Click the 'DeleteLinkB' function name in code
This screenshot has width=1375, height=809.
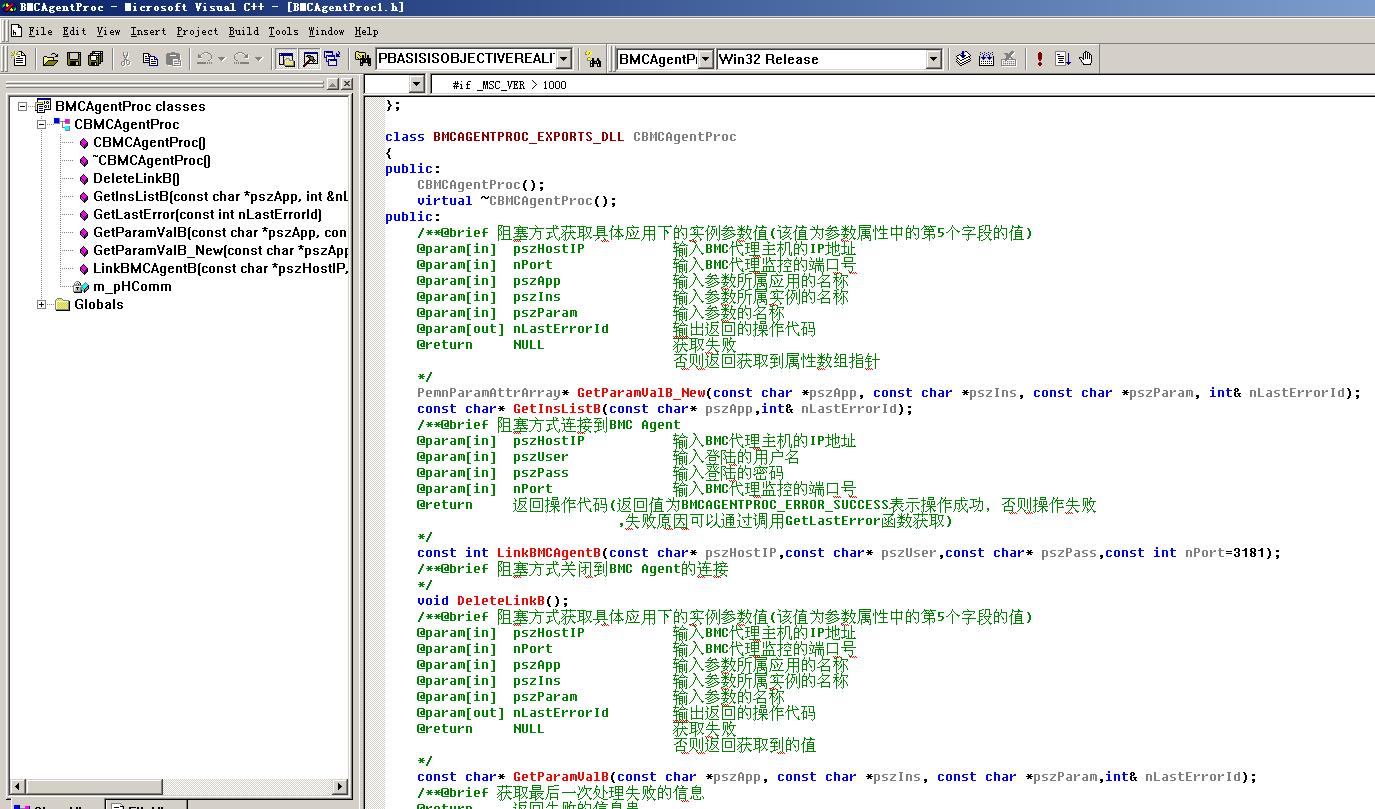pos(501,600)
